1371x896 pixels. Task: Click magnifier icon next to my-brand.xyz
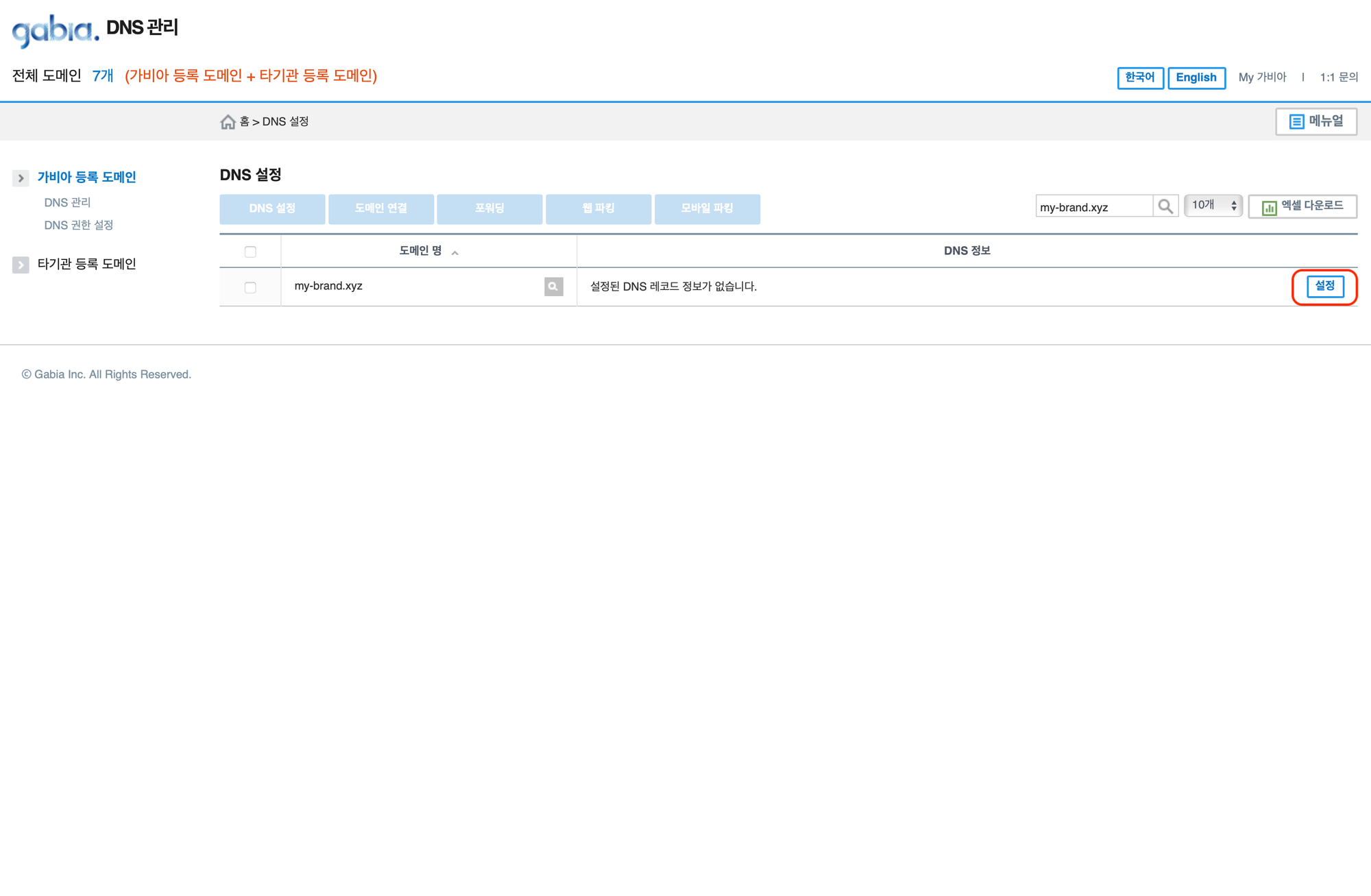click(553, 287)
